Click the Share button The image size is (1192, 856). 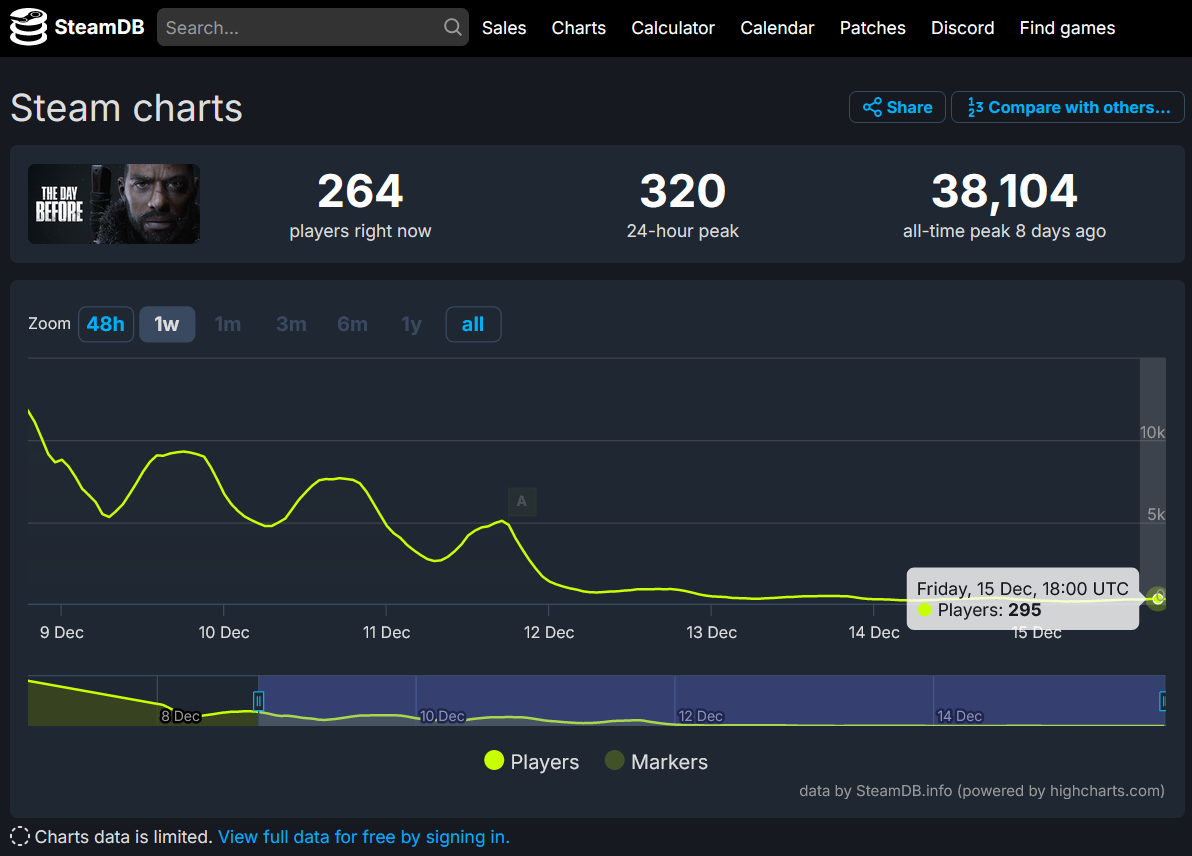tap(897, 107)
